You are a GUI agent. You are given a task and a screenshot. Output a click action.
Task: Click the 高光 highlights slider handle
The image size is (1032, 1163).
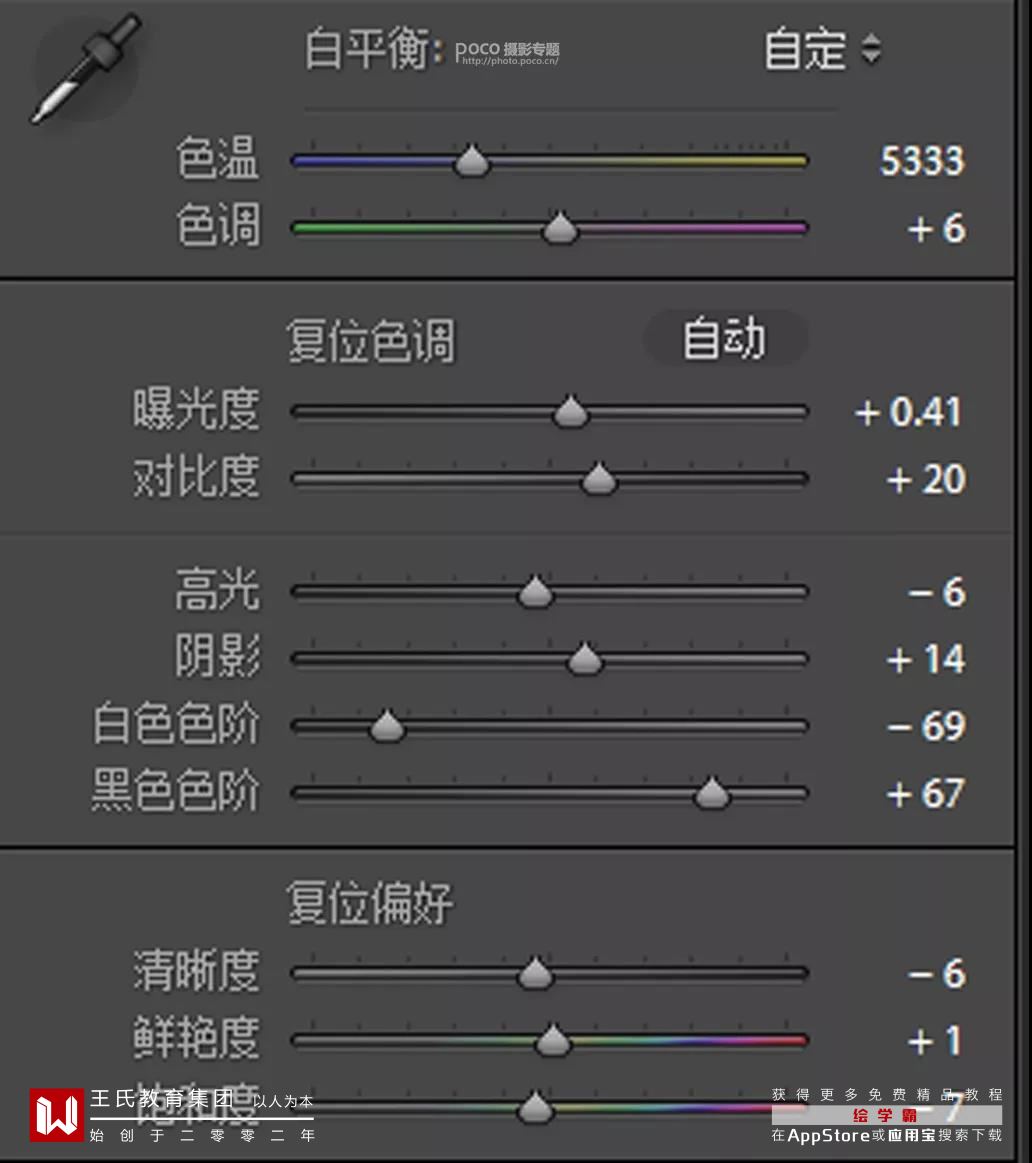click(536, 593)
